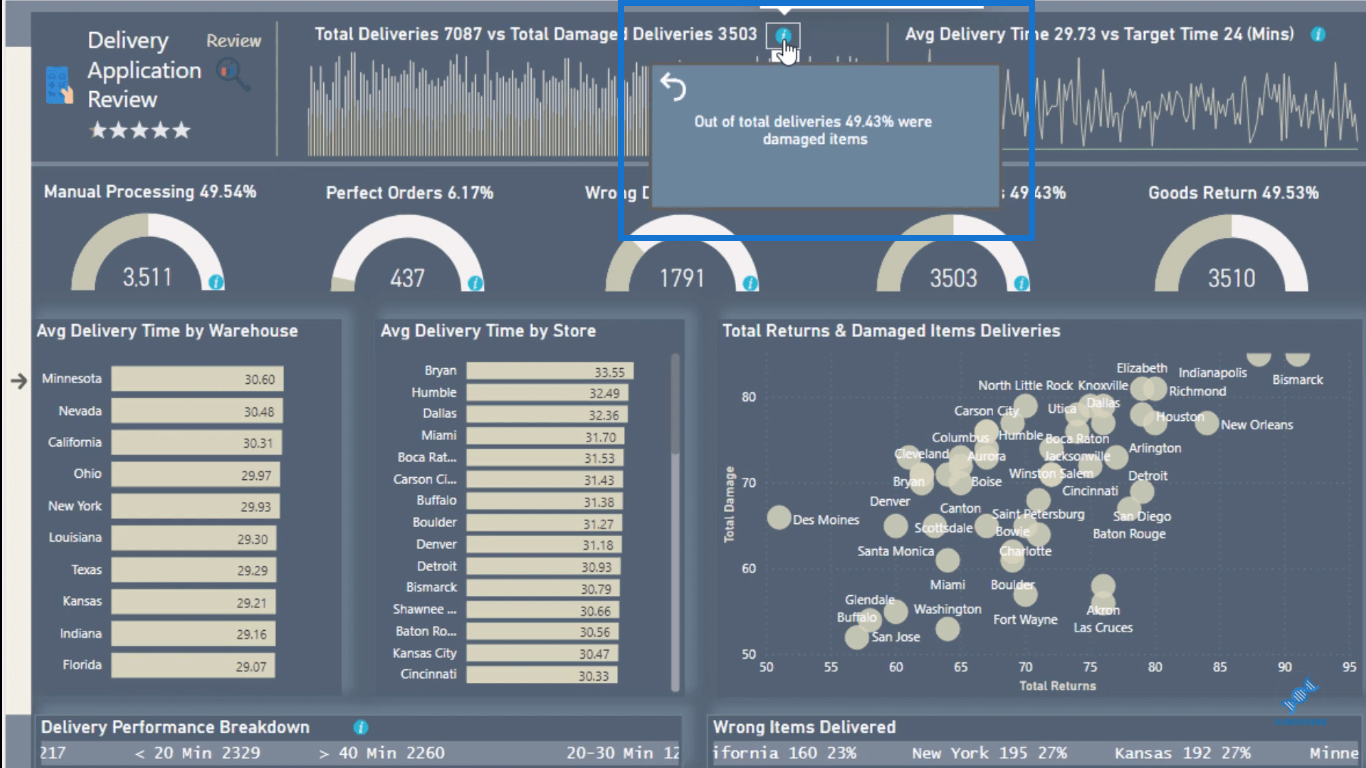Click 'New York 195 27%' in Wrong Items ticker
Image resolution: width=1366 pixels, height=768 pixels.
point(989,753)
